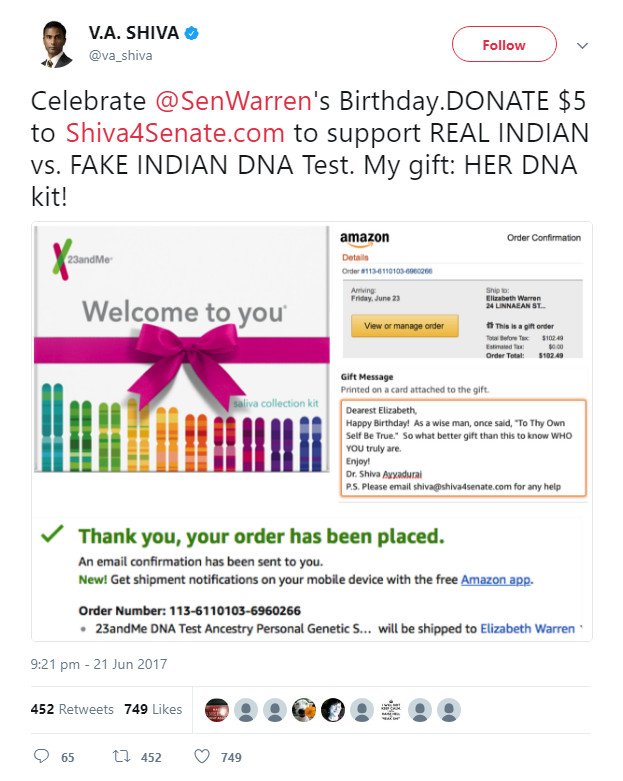View the 749 Likes list
Viewport: 623px width, 781px height.
(x=153, y=709)
